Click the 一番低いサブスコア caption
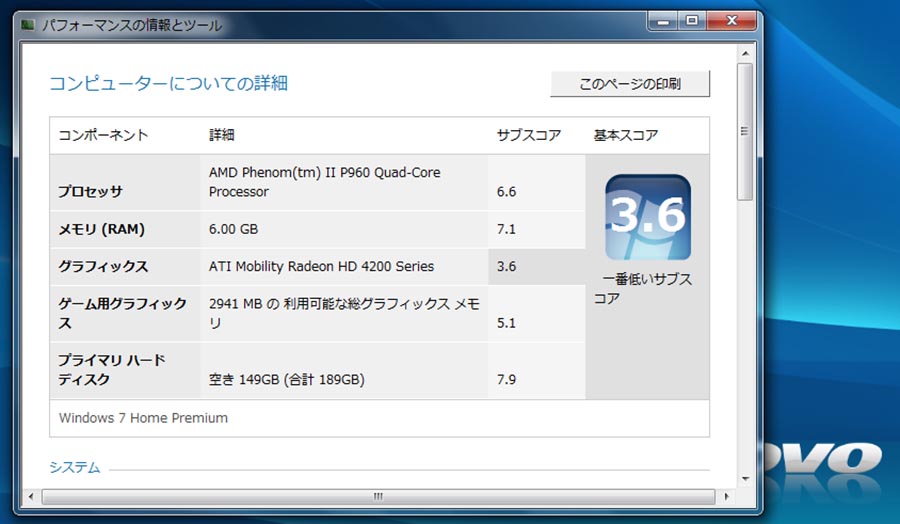 643,289
